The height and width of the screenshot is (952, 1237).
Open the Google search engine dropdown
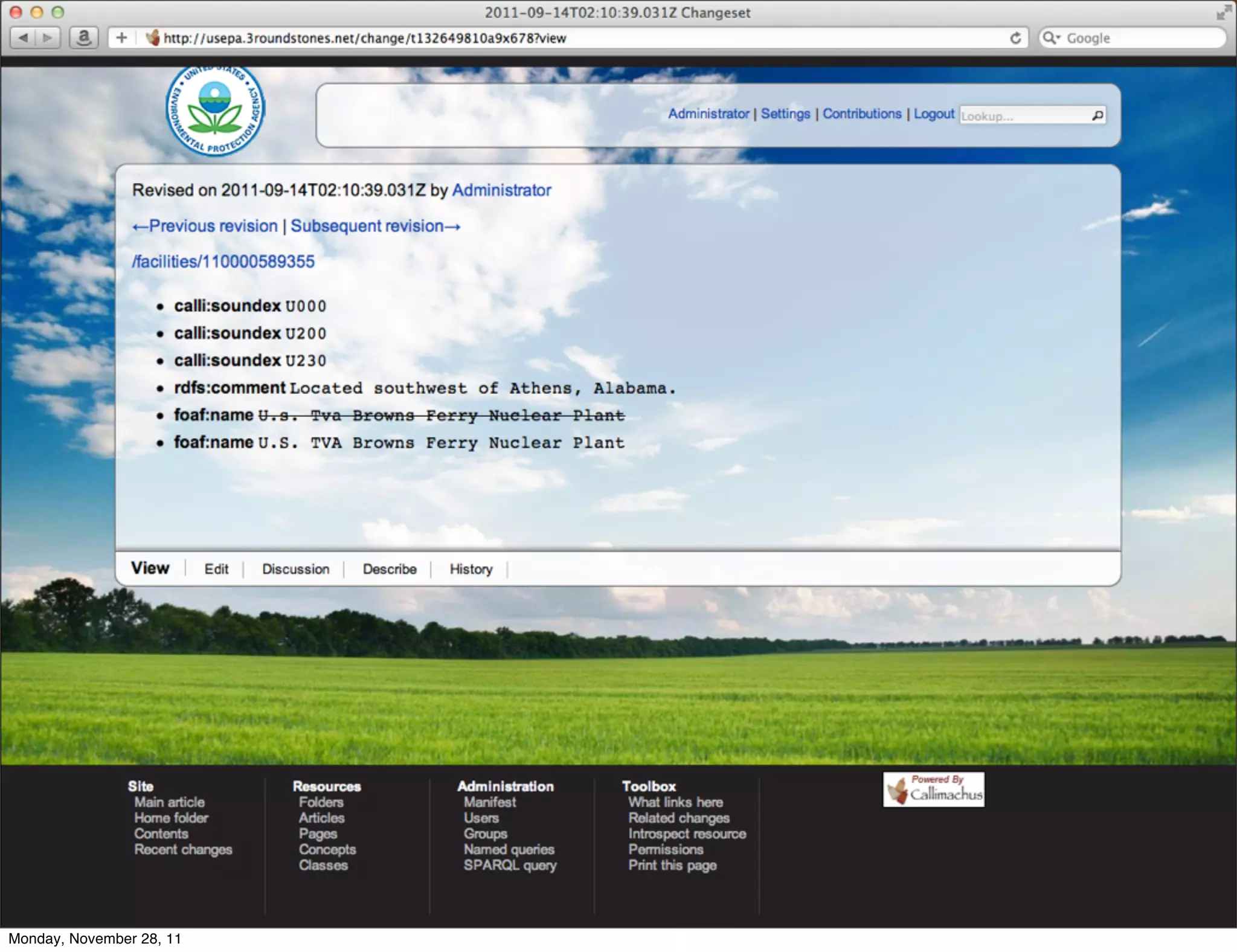point(1052,38)
